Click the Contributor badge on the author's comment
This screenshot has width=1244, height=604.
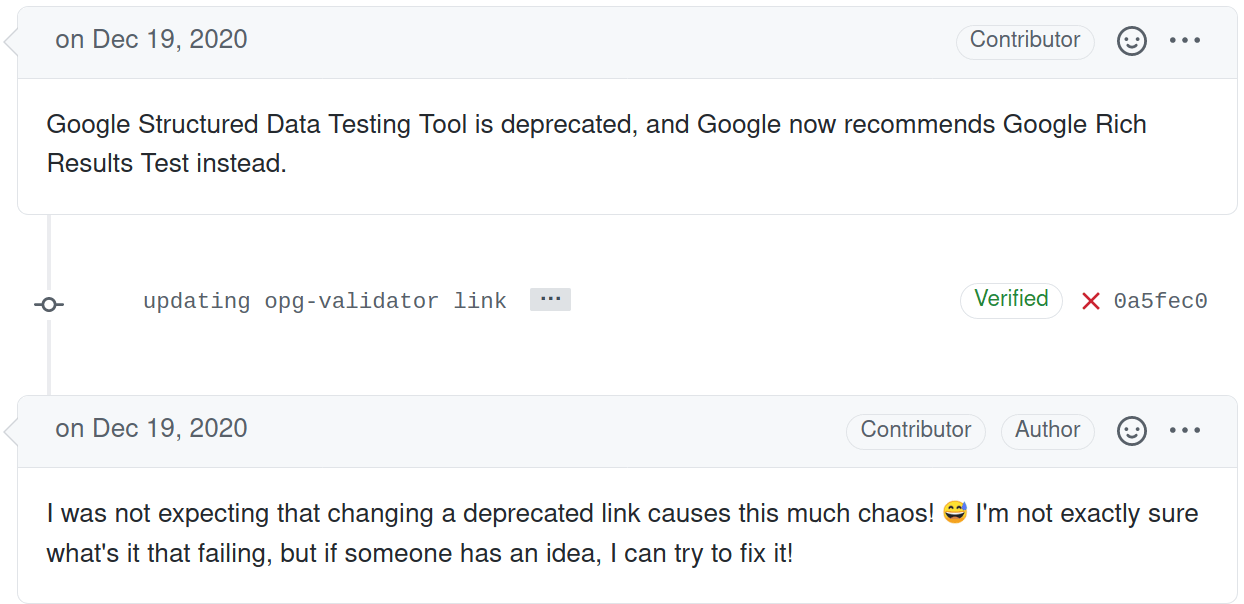(915, 430)
